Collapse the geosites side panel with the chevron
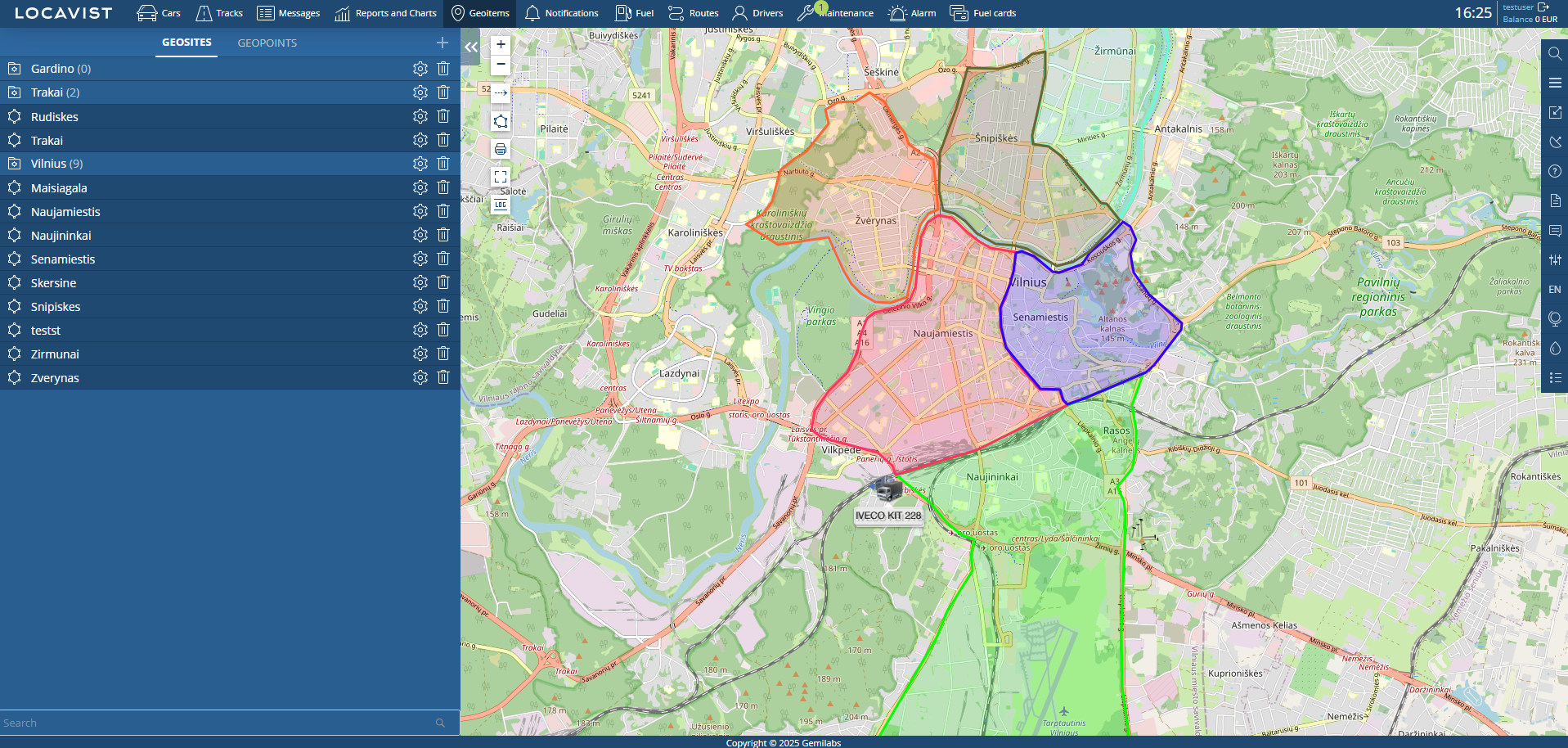Image resolution: width=1568 pixels, height=748 pixels. pos(471,47)
